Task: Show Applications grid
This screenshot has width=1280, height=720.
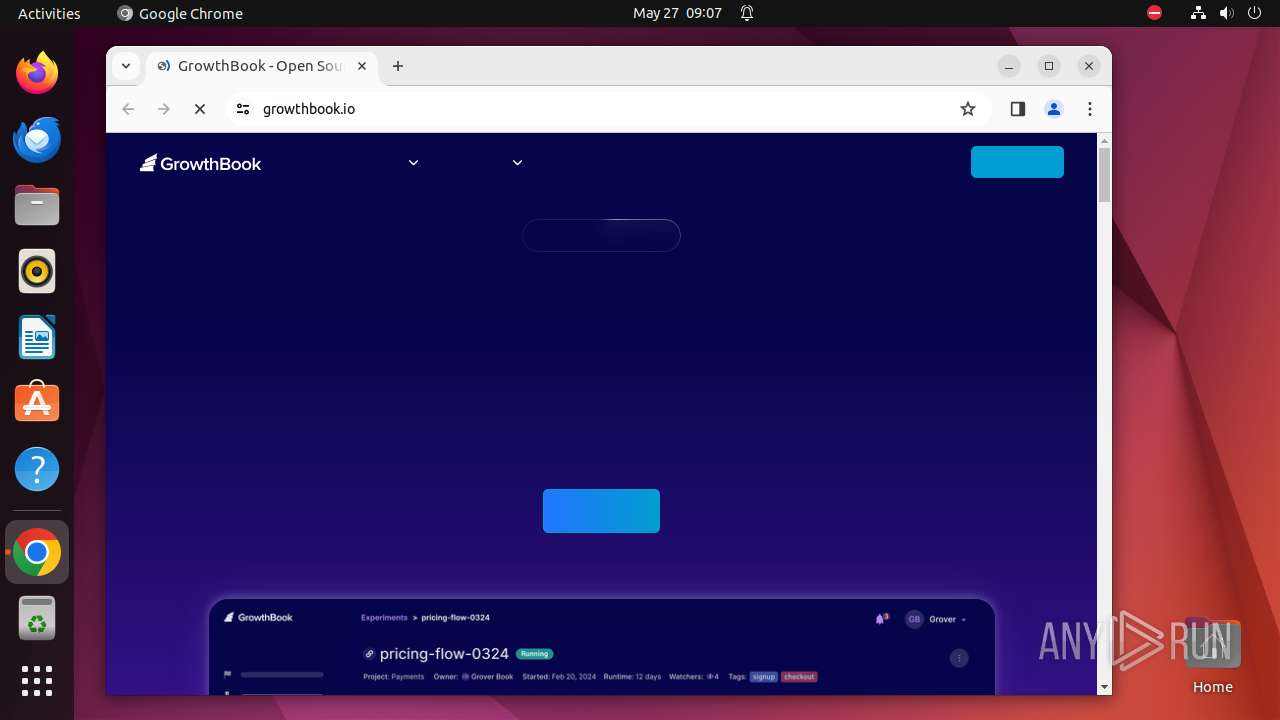Action: point(37,681)
